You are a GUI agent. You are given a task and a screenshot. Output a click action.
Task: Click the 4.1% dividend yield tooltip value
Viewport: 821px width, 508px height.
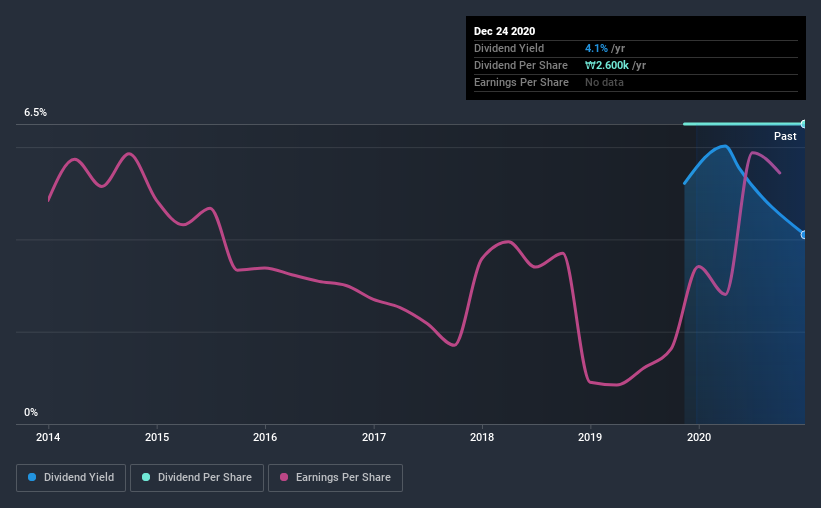coord(596,48)
